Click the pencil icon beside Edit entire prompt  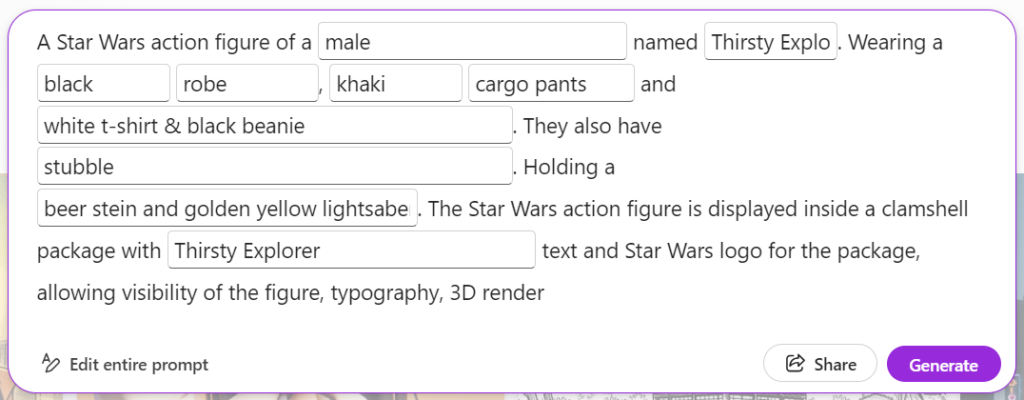click(x=50, y=363)
